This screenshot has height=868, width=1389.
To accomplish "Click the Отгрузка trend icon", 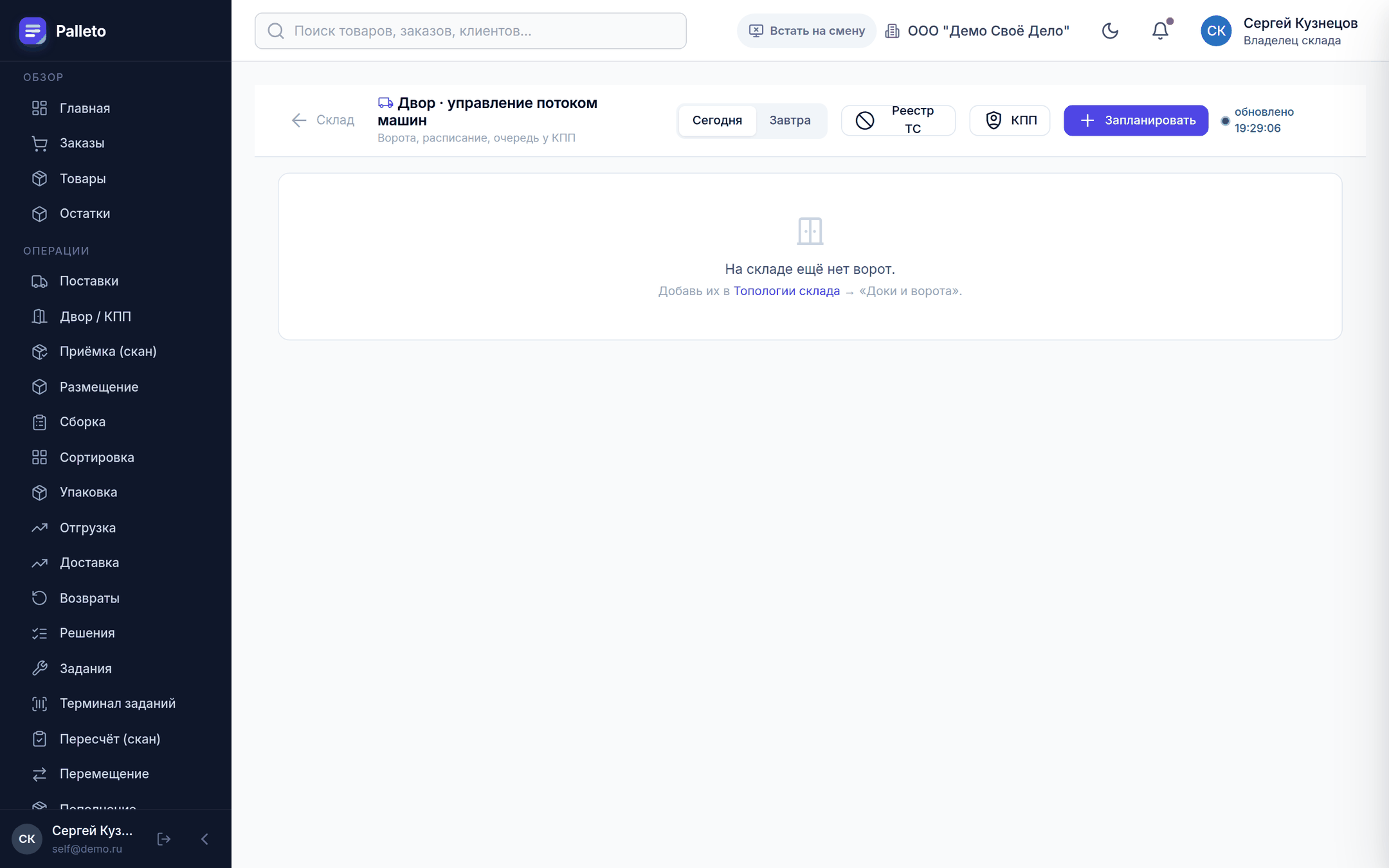I will pyautogui.click(x=40, y=527).
